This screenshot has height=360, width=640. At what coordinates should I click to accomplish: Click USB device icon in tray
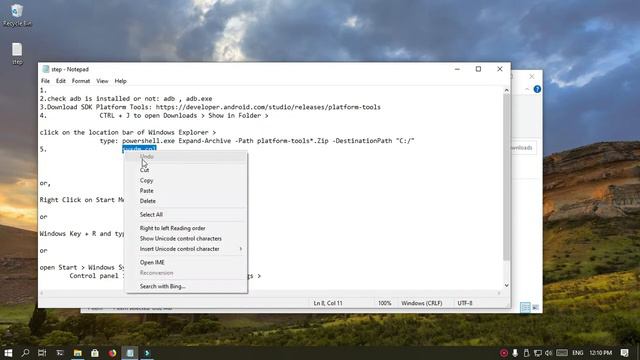pos(526,353)
